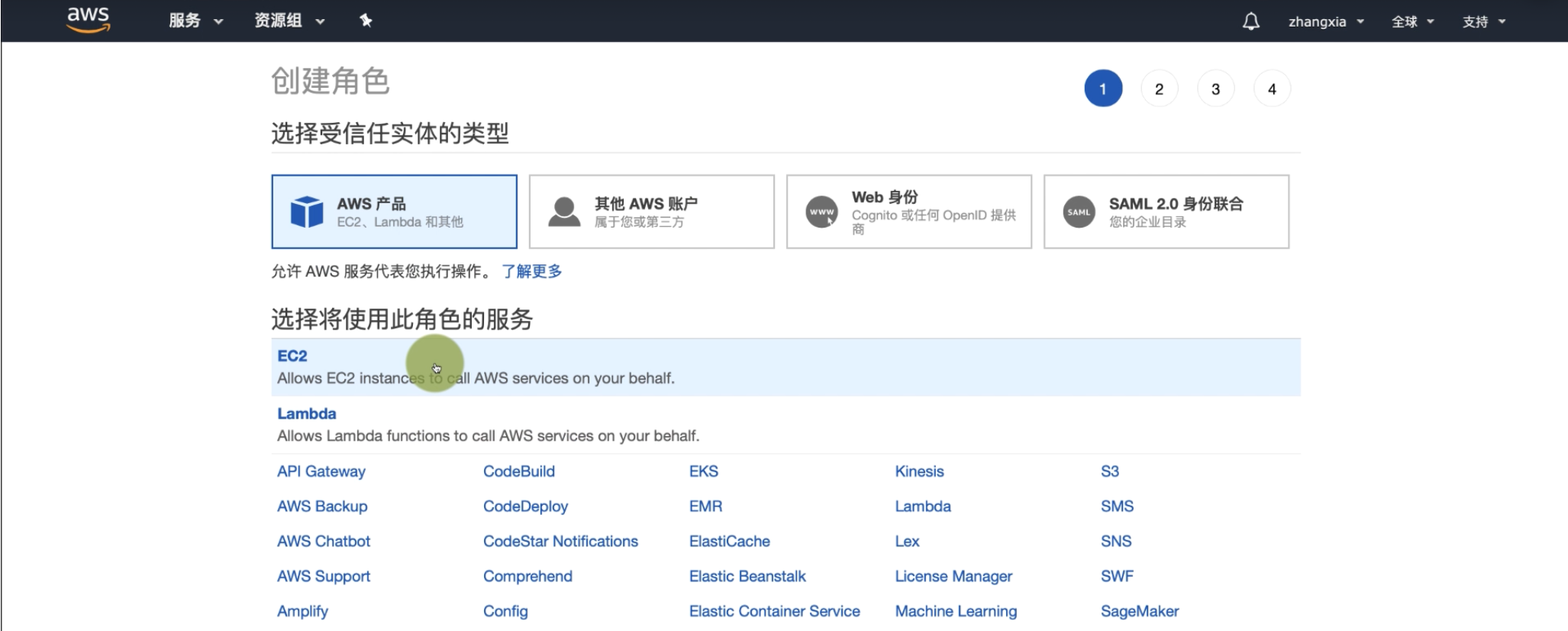Select License Manager service

pyautogui.click(x=953, y=577)
